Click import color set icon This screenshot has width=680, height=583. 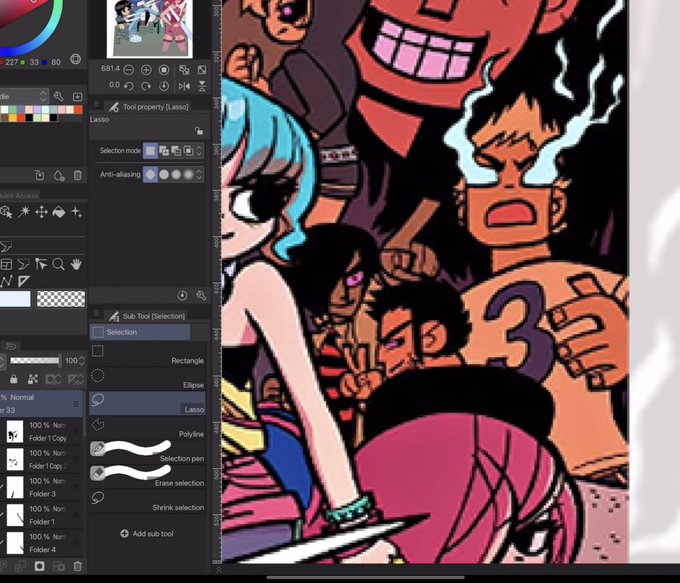coord(77,96)
